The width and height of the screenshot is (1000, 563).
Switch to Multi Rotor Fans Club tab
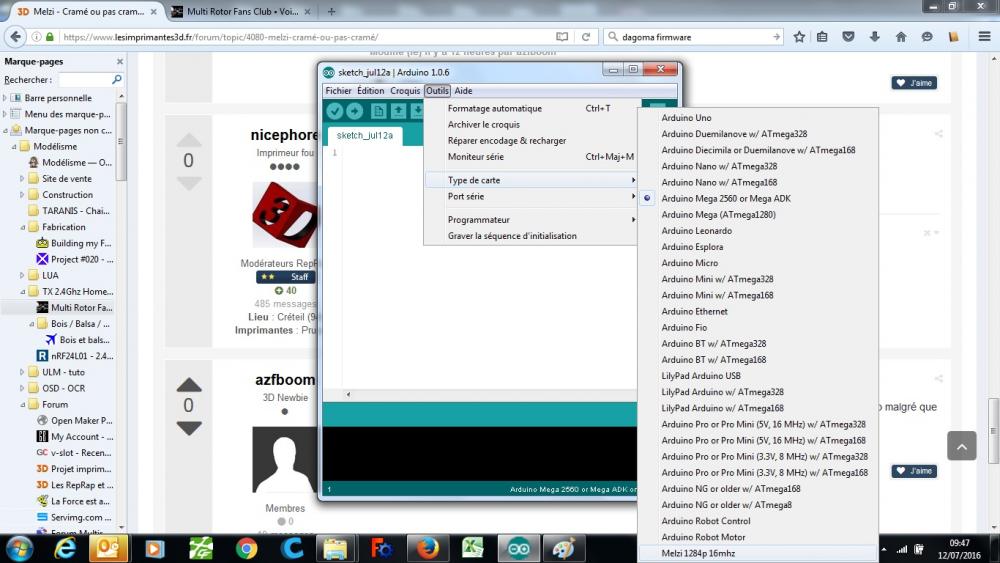tap(242, 11)
